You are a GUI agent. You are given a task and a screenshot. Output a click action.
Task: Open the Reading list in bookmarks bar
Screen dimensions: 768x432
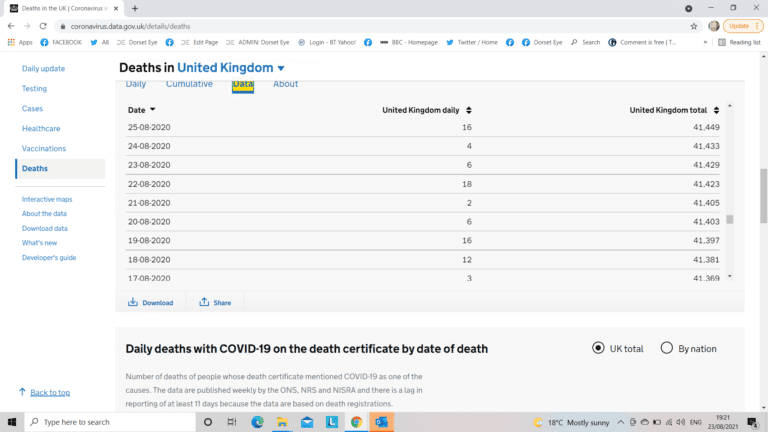[x=739, y=42]
